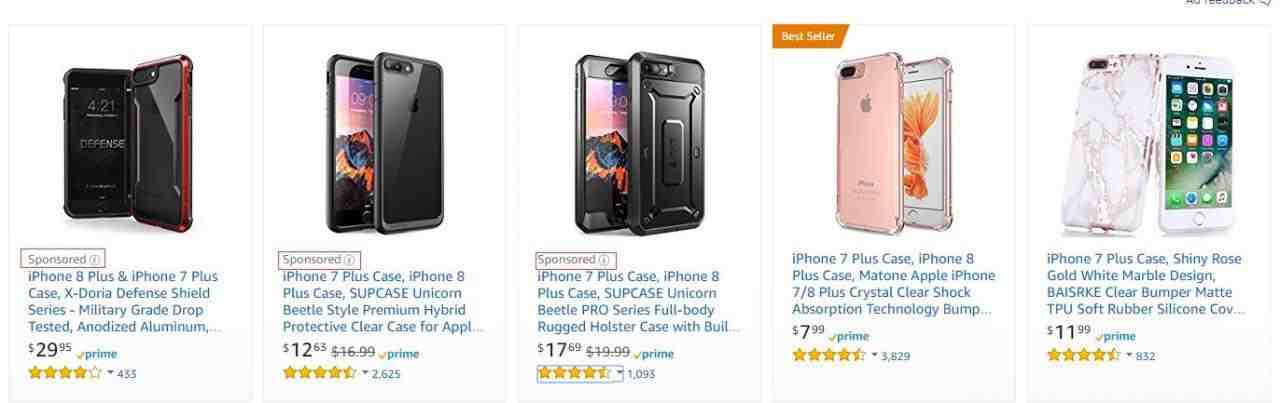Open rating breakdown arrow beside 2,625 reviews

365,373
